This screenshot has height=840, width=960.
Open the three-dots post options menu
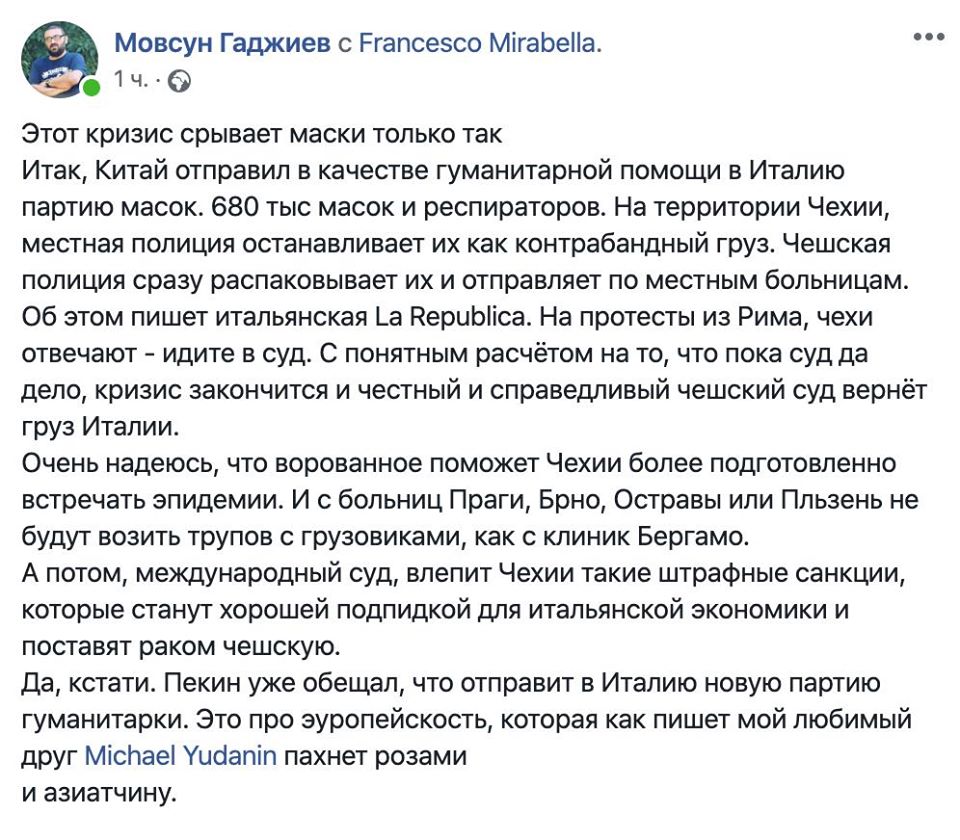tap(928, 37)
